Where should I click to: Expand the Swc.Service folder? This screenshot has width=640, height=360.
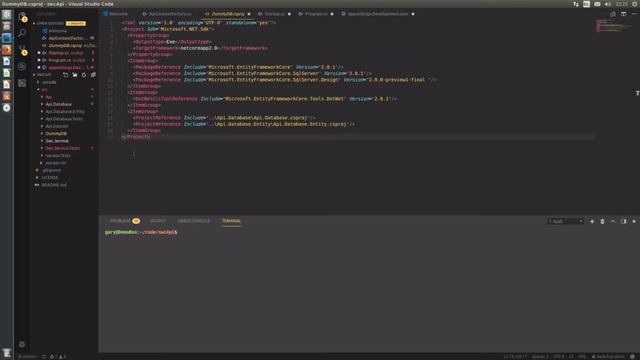pos(57,141)
